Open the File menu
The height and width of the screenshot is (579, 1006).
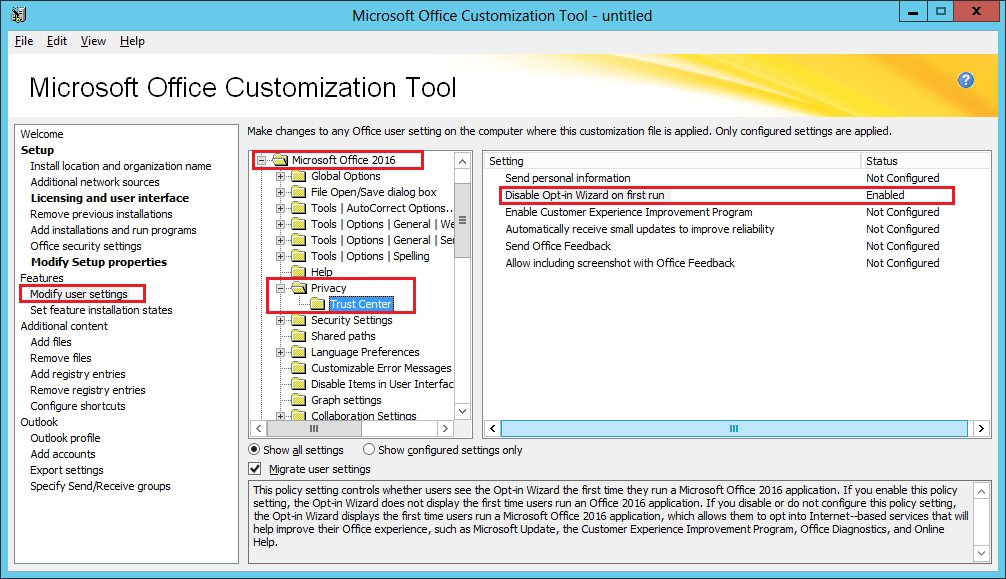pyautogui.click(x=24, y=41)
